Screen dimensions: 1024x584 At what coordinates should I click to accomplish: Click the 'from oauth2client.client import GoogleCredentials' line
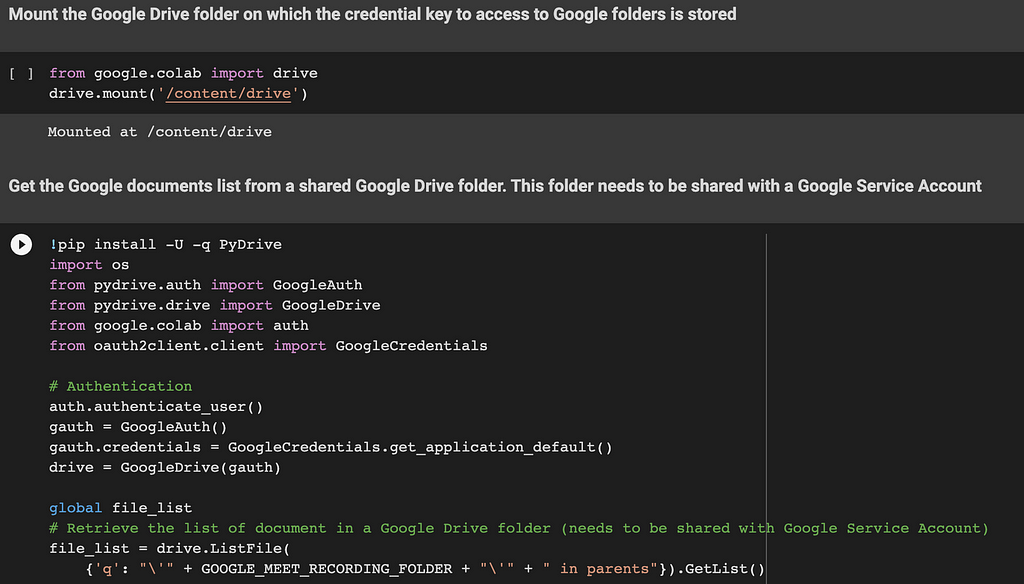pyautogui.click(x=268, y=346)
